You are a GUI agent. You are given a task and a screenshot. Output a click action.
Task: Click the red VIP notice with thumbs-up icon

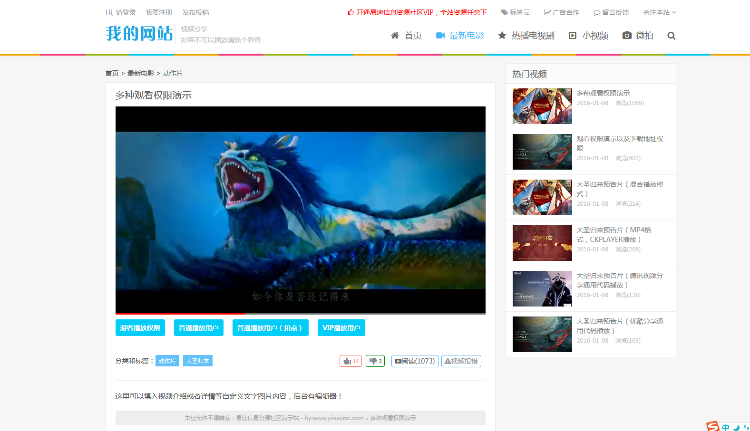(x=417, y=12)
